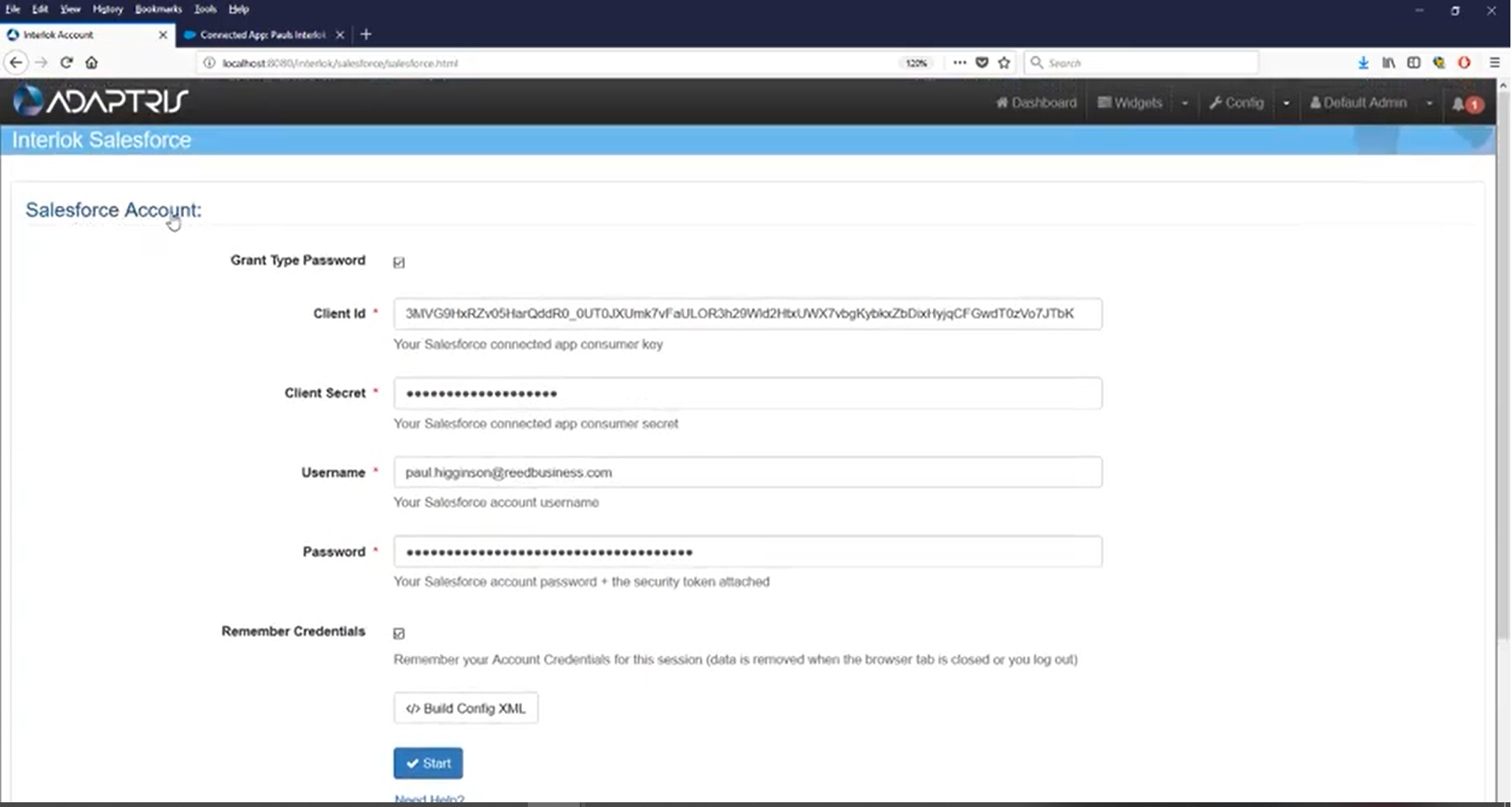Open the Firefox hamburger menu
Image resolution: width=1512 pixels, height=807 pixels.
coord(1495,63)
